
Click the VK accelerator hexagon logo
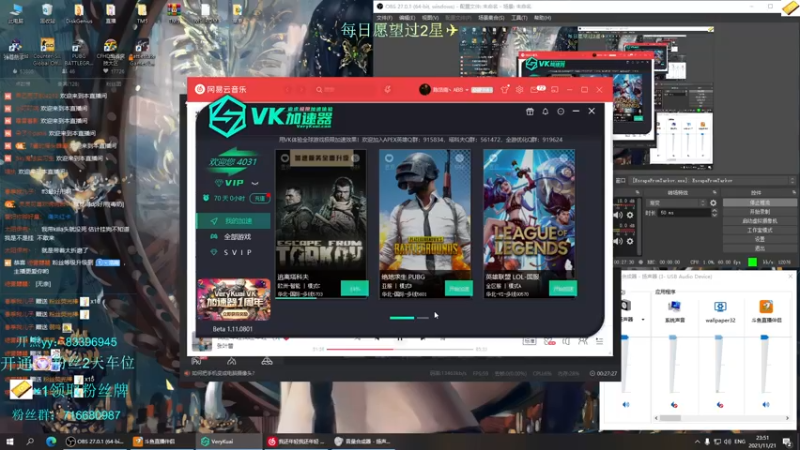tap(227, 117)
